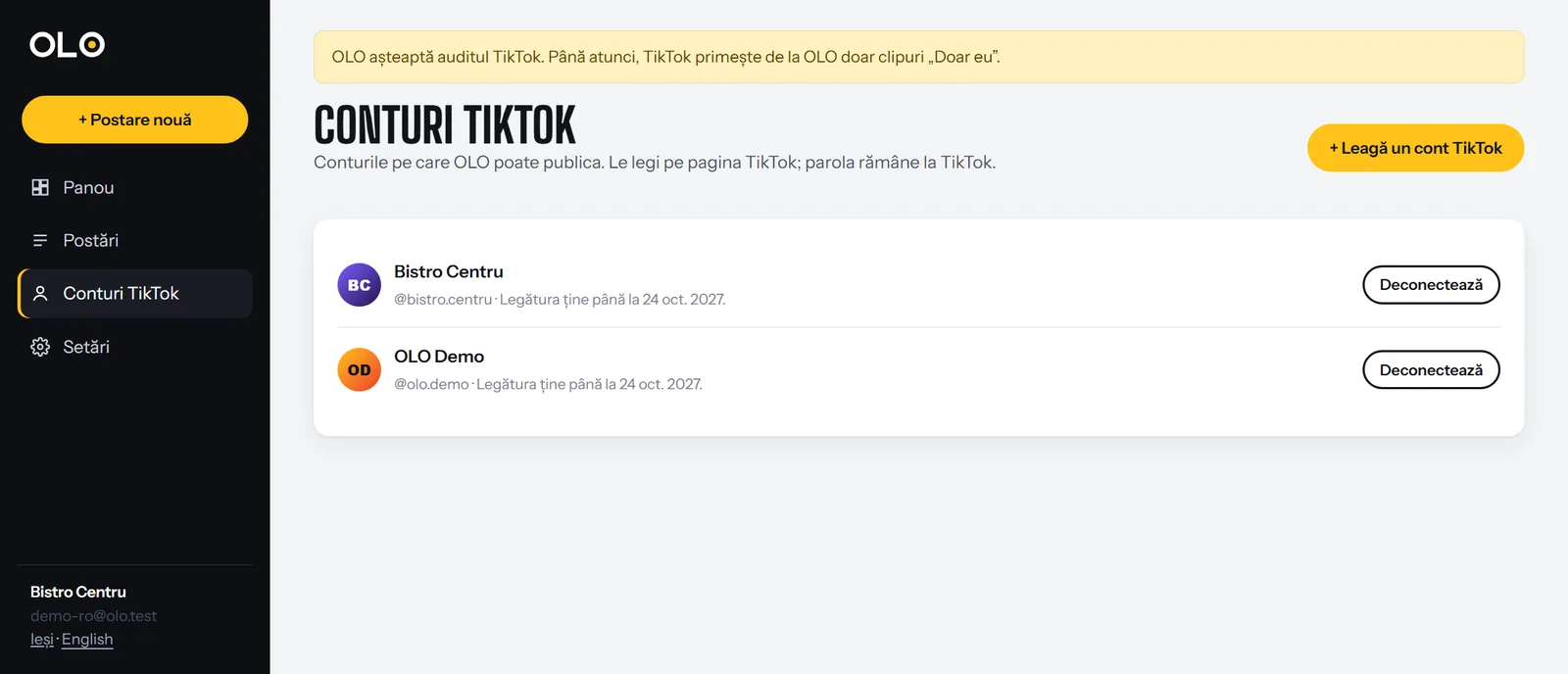Disconnect the Bistro Centru account
Image resolution: width=1568 pixels, height=674 pixels.
1431,285
